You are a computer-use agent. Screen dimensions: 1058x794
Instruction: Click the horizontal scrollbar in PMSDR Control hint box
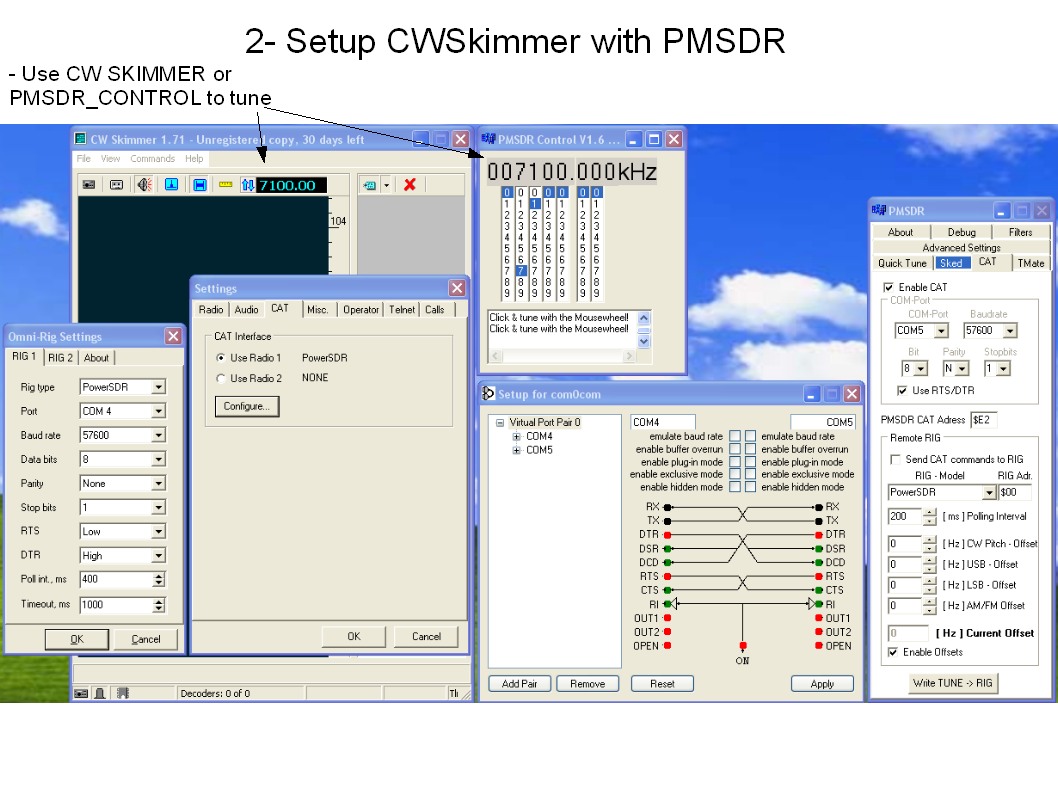point(563,356)
